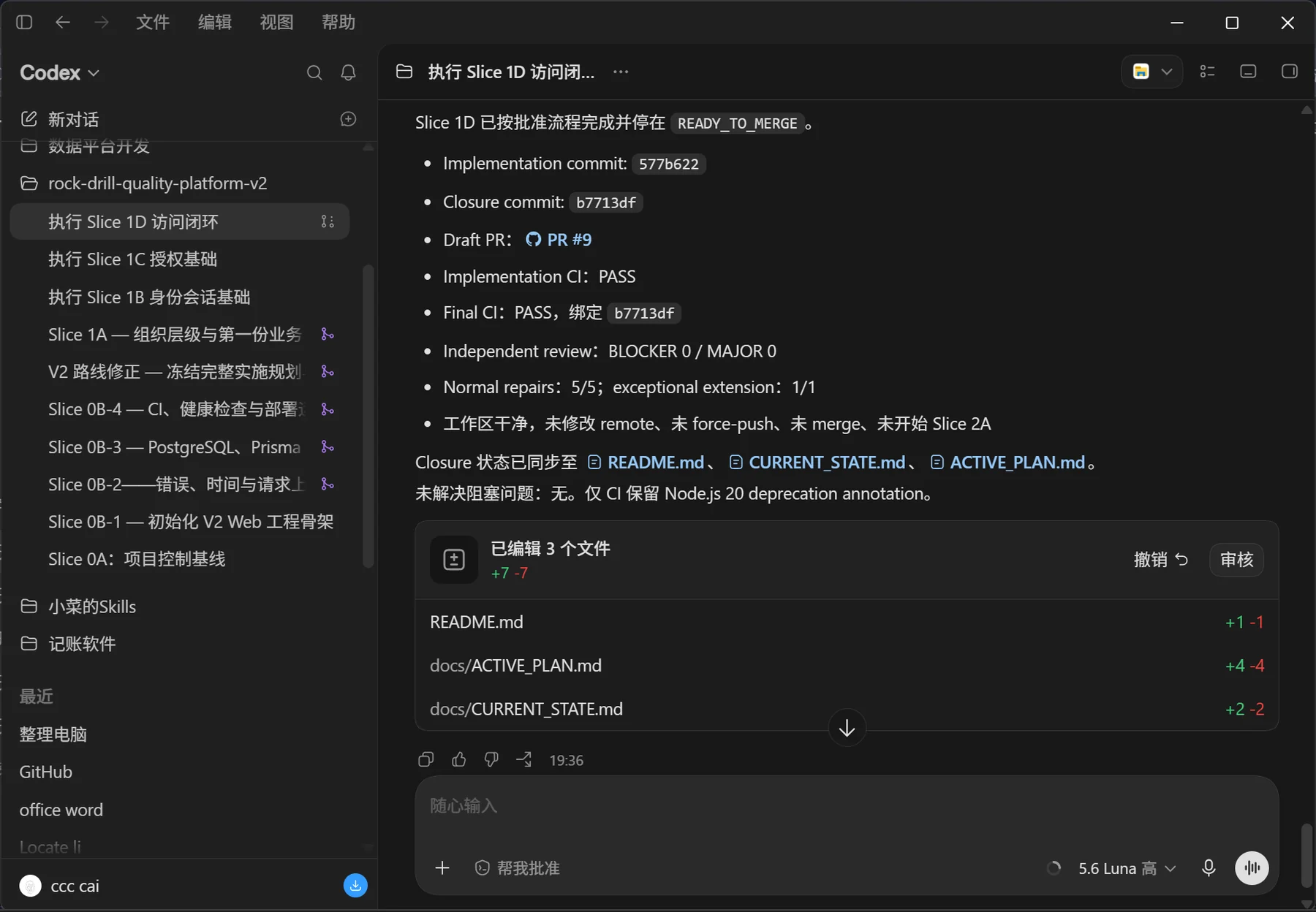Open the 执行 Slice 1B 身份会话基础 thread
This screenshot has width=1316, height=912.
point(149,297)
